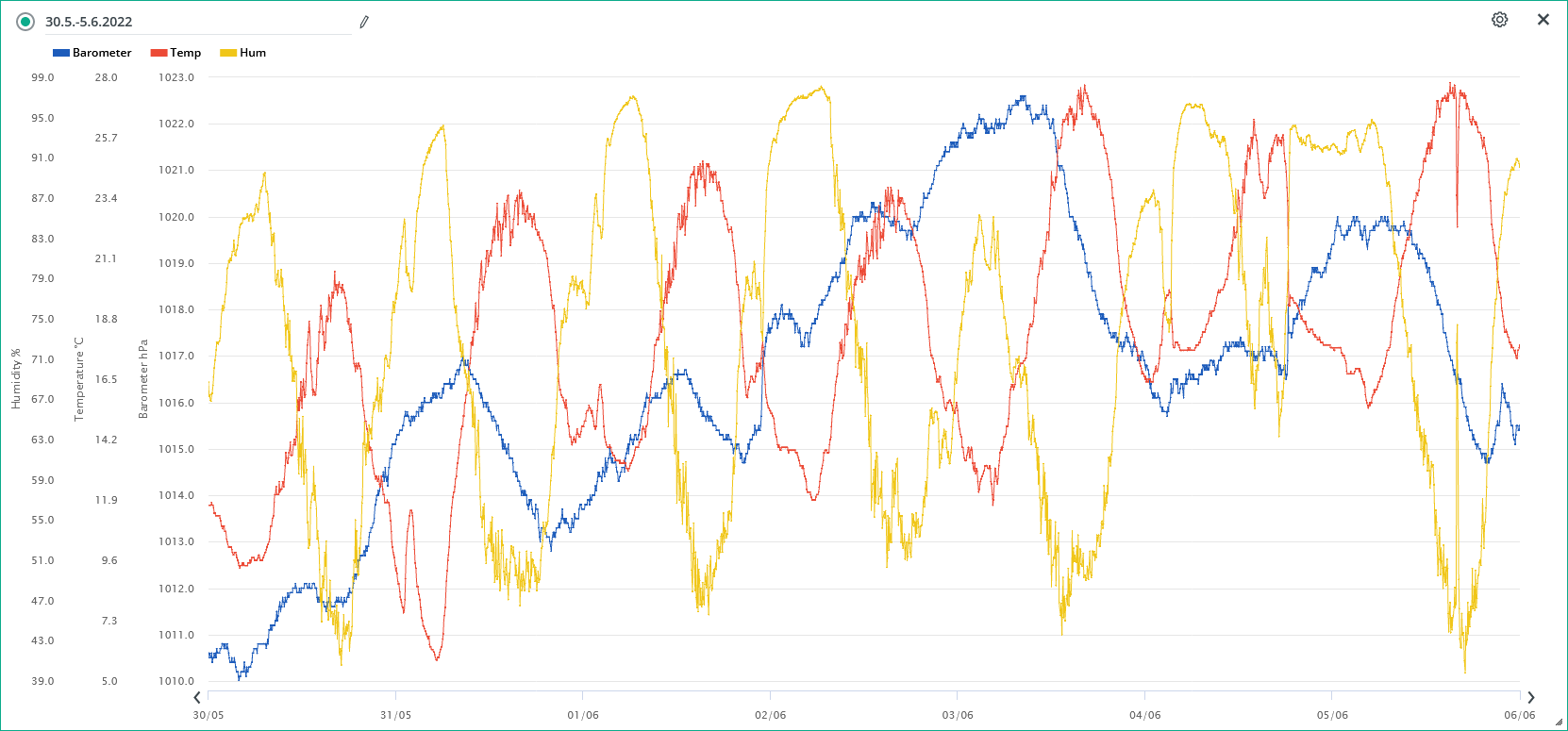The image size is (1568, 731).
Task: Select the 06/06 date label on the x-axis
Action: [x=1519, y=715]
